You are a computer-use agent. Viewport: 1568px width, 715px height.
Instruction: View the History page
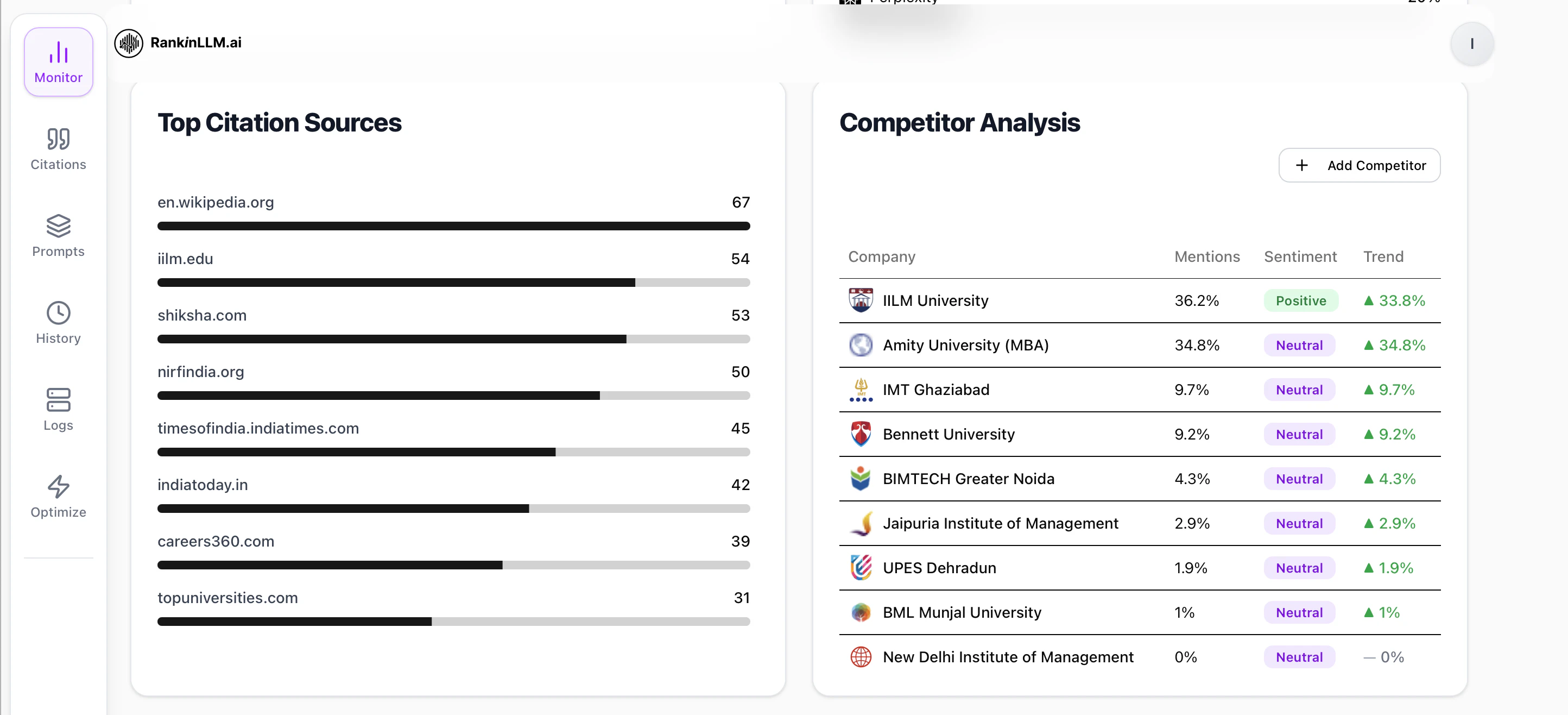59,323
